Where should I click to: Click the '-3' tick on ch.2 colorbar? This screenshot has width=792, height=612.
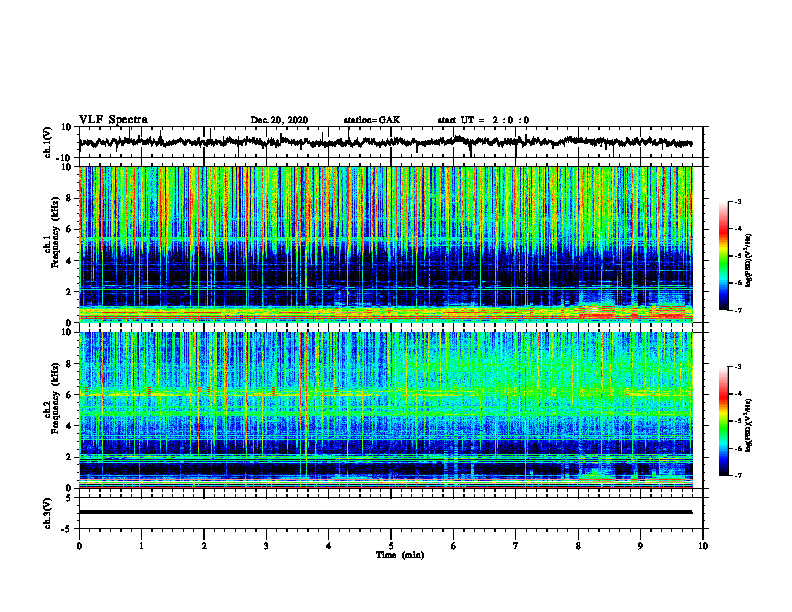(x=738, y=367)
